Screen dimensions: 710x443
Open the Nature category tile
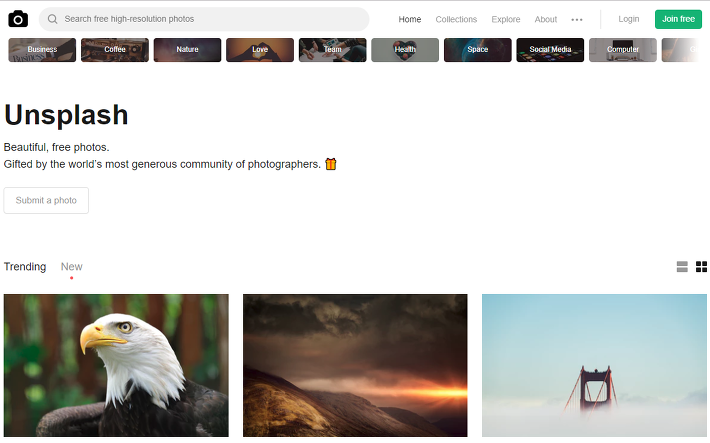click(x=187, y=50)
